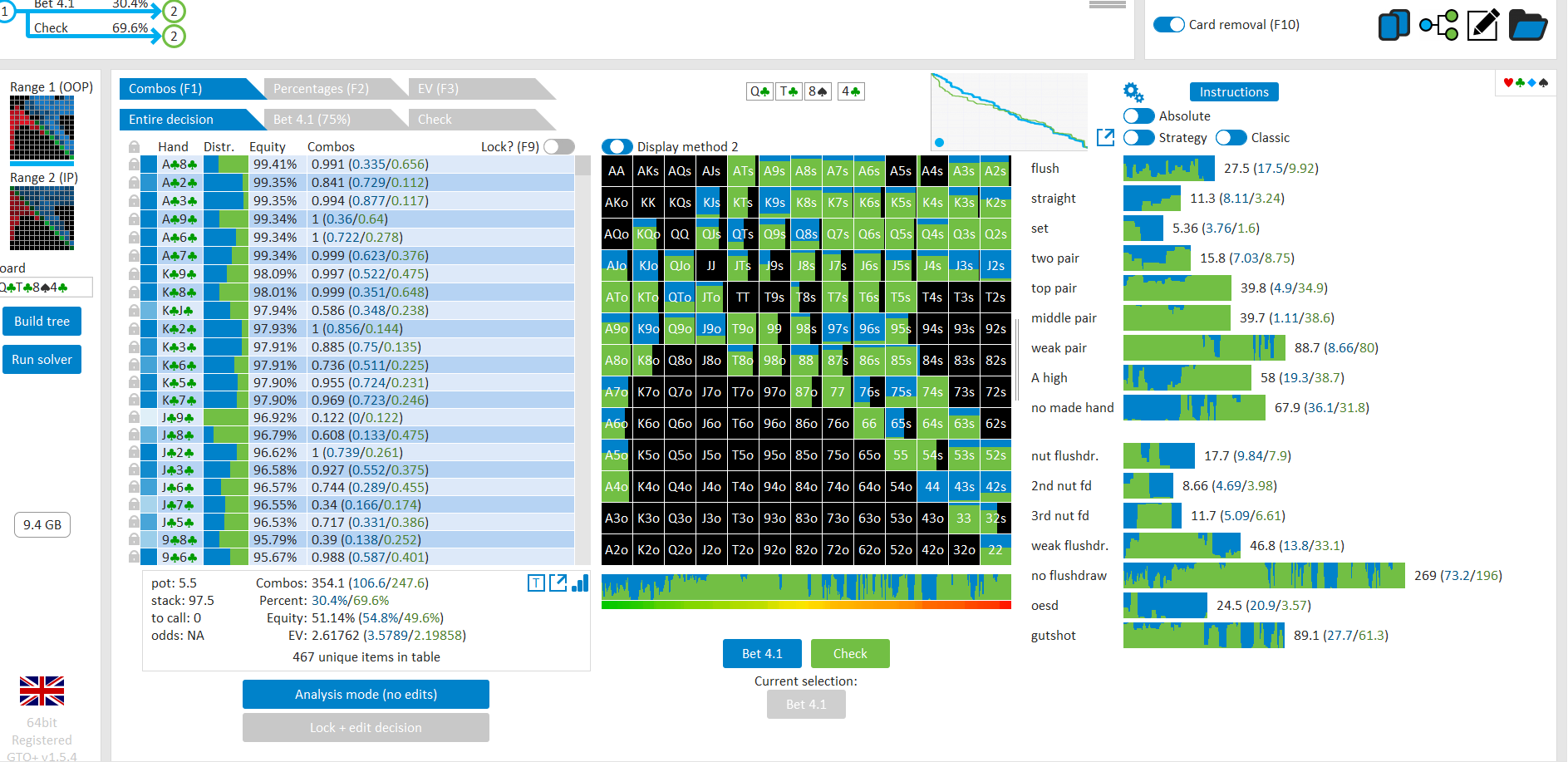Image resolution: width=1568 pixels, height=762 pixels.
Task: Open the range cards icon in the top toolbar
Action: coord(1394,25)
